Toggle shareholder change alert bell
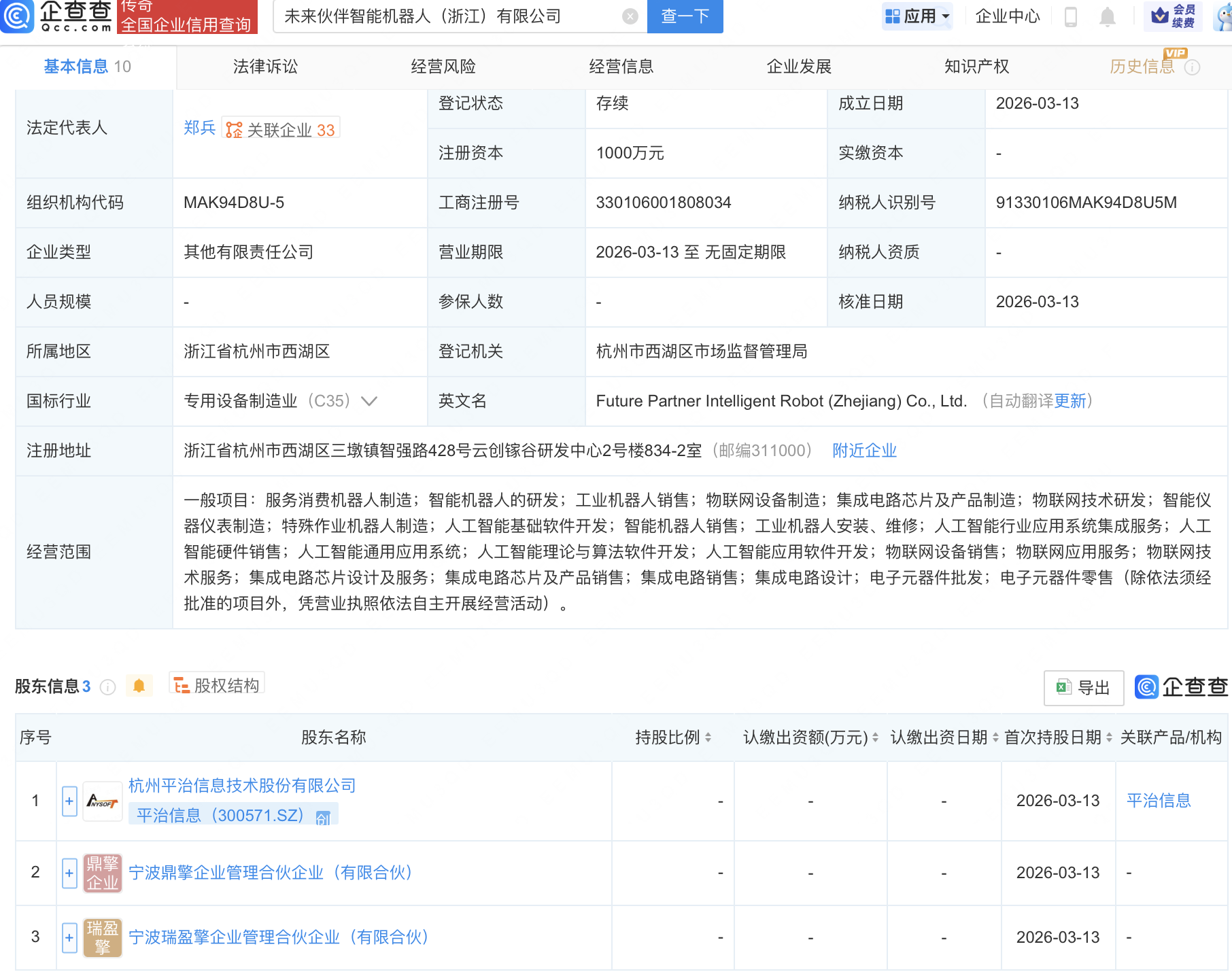 coord(139,686)
